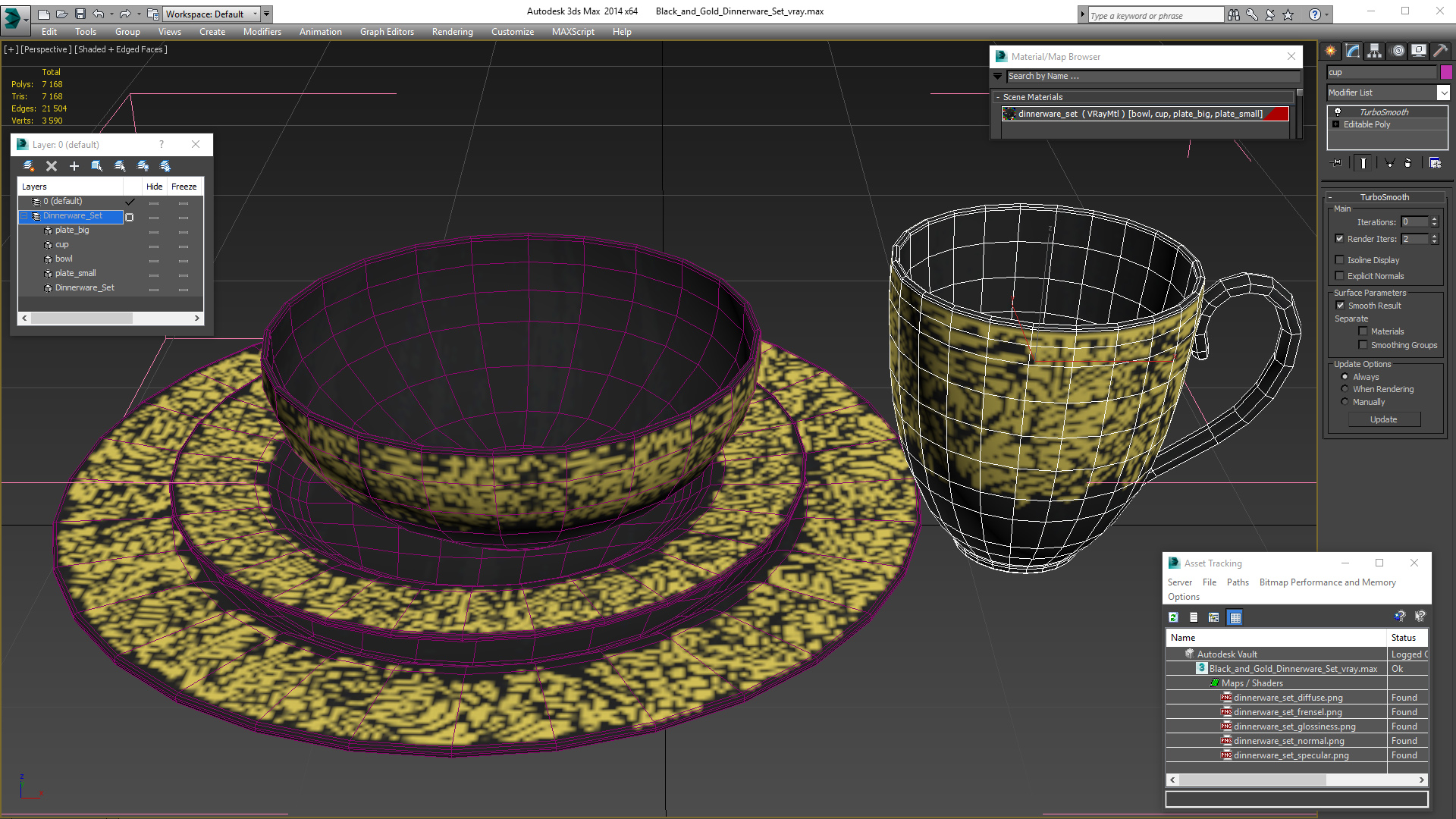1456x819 pixels.
Task: Expand the Editable Poly sub-objects
Action: tap(1336, 124)
